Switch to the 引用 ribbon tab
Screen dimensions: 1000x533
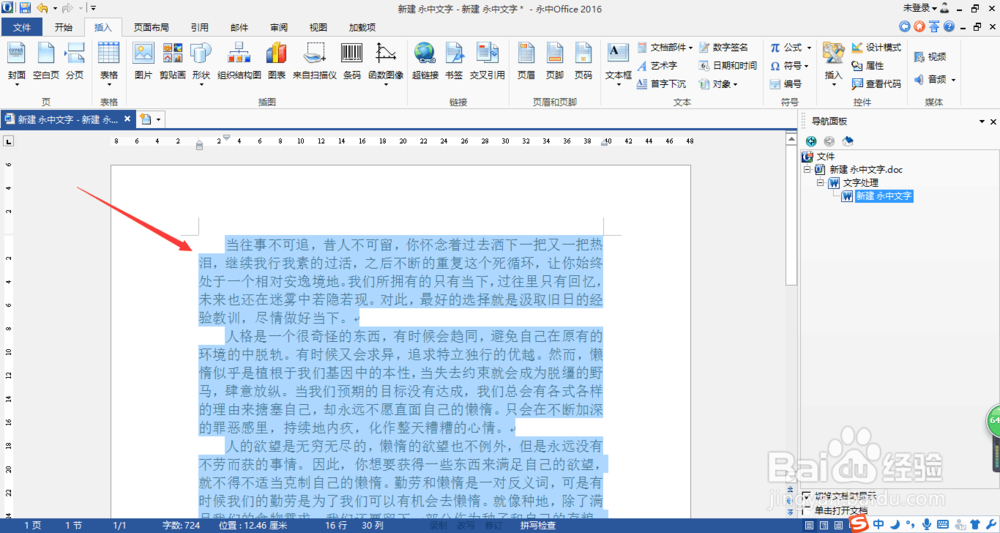coord(200,27)
